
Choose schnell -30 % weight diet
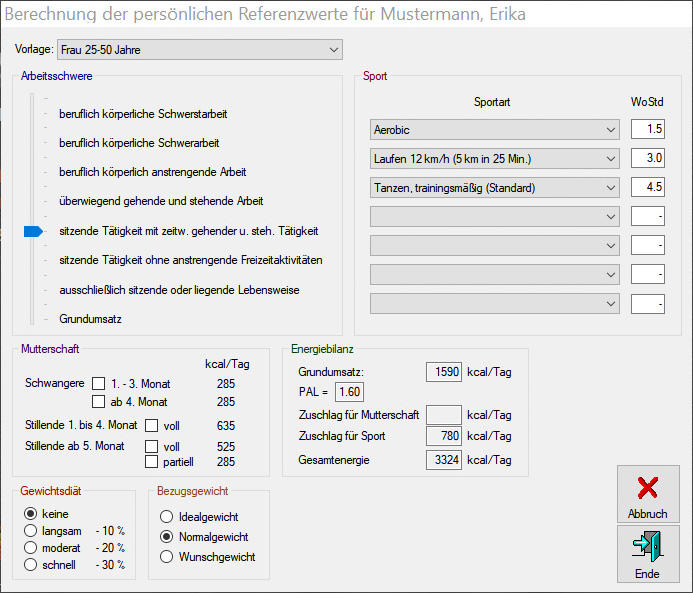[x=30, y=564]
